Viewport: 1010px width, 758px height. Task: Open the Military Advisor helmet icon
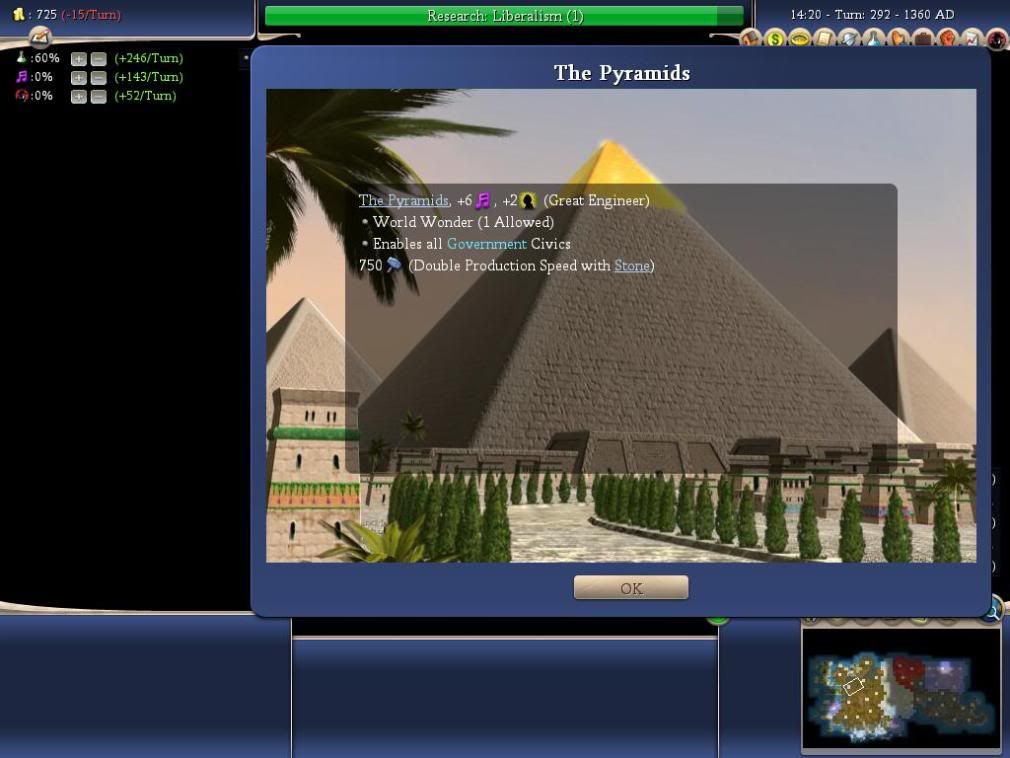[848, 39]
